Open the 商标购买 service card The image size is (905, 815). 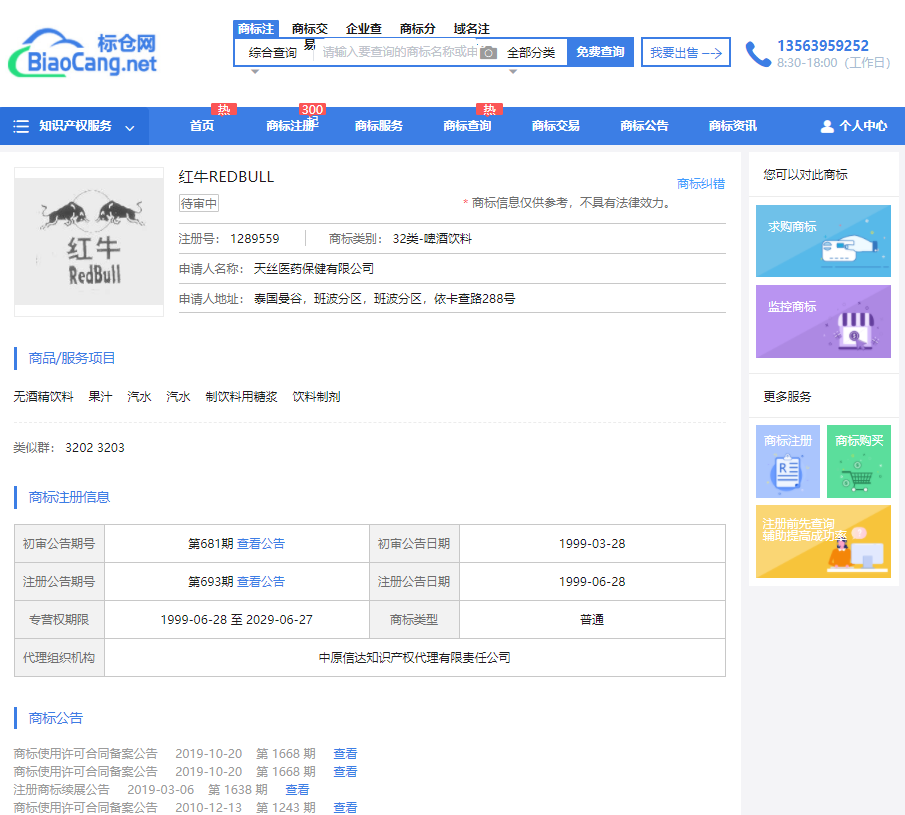click(859, 461)
